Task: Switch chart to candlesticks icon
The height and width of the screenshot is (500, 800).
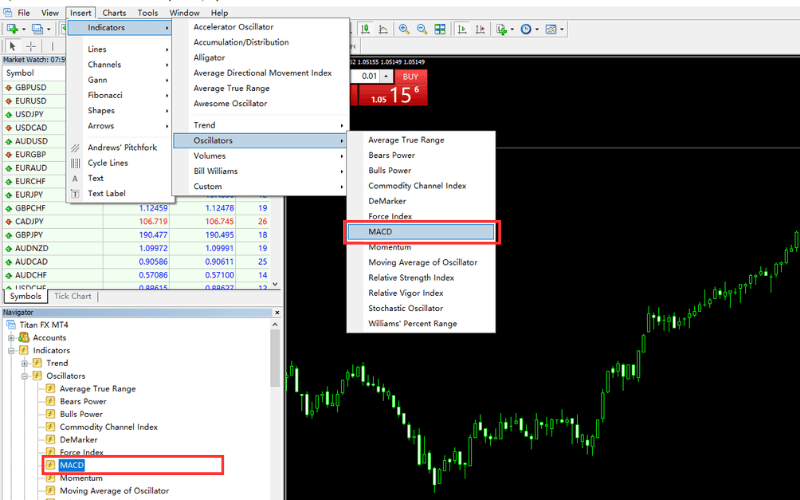Action: tap(365, 29)
